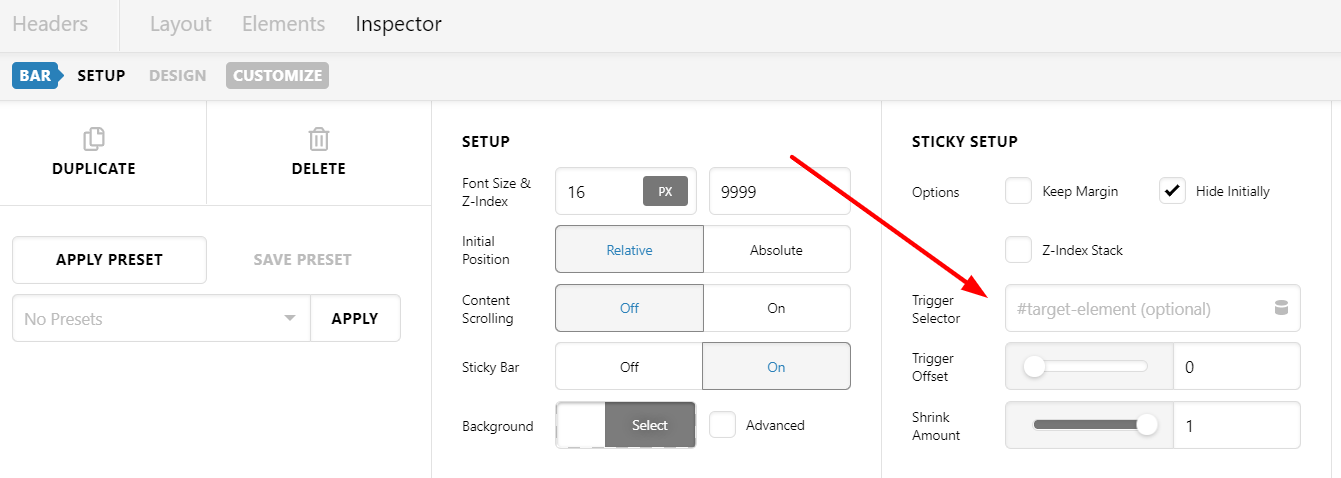Click the PX unit button

coord(665,191)
